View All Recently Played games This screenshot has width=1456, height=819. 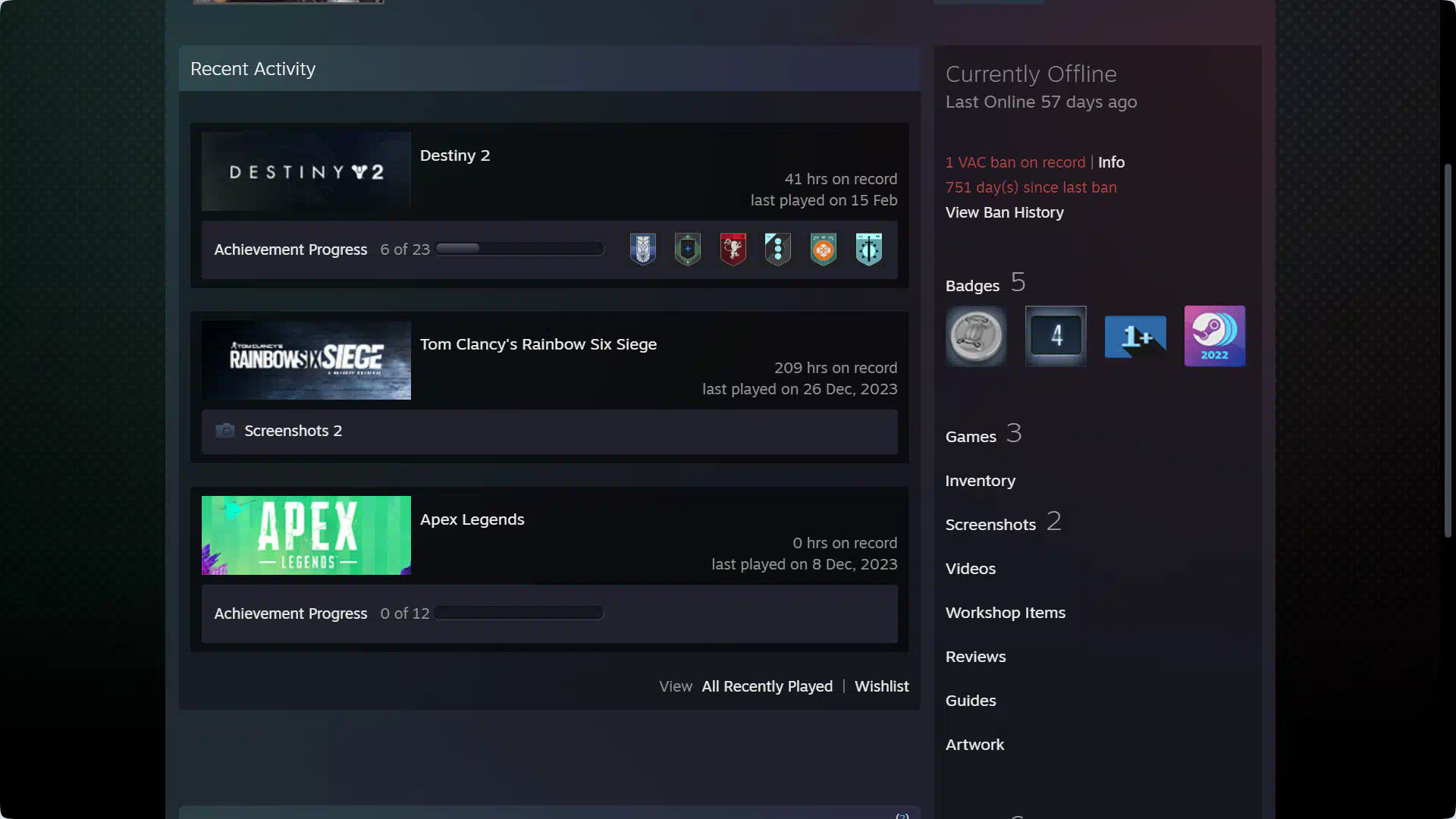tap(767, 686)
